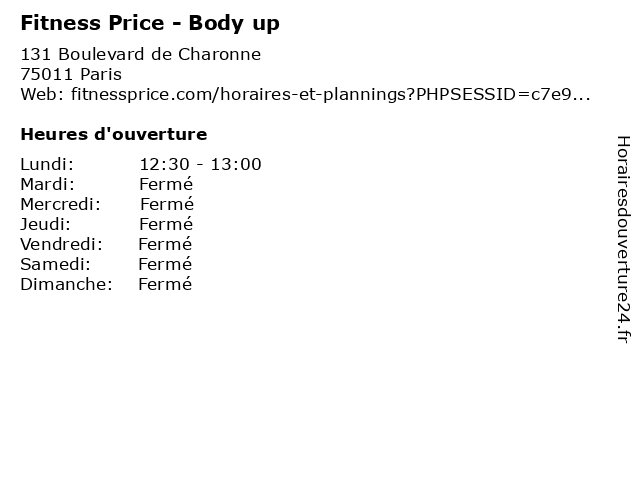The width and height of the screenshot is (640, 480).
Task: Select the address '131 Boulevard de Charonne'
Action: point(140,54)
